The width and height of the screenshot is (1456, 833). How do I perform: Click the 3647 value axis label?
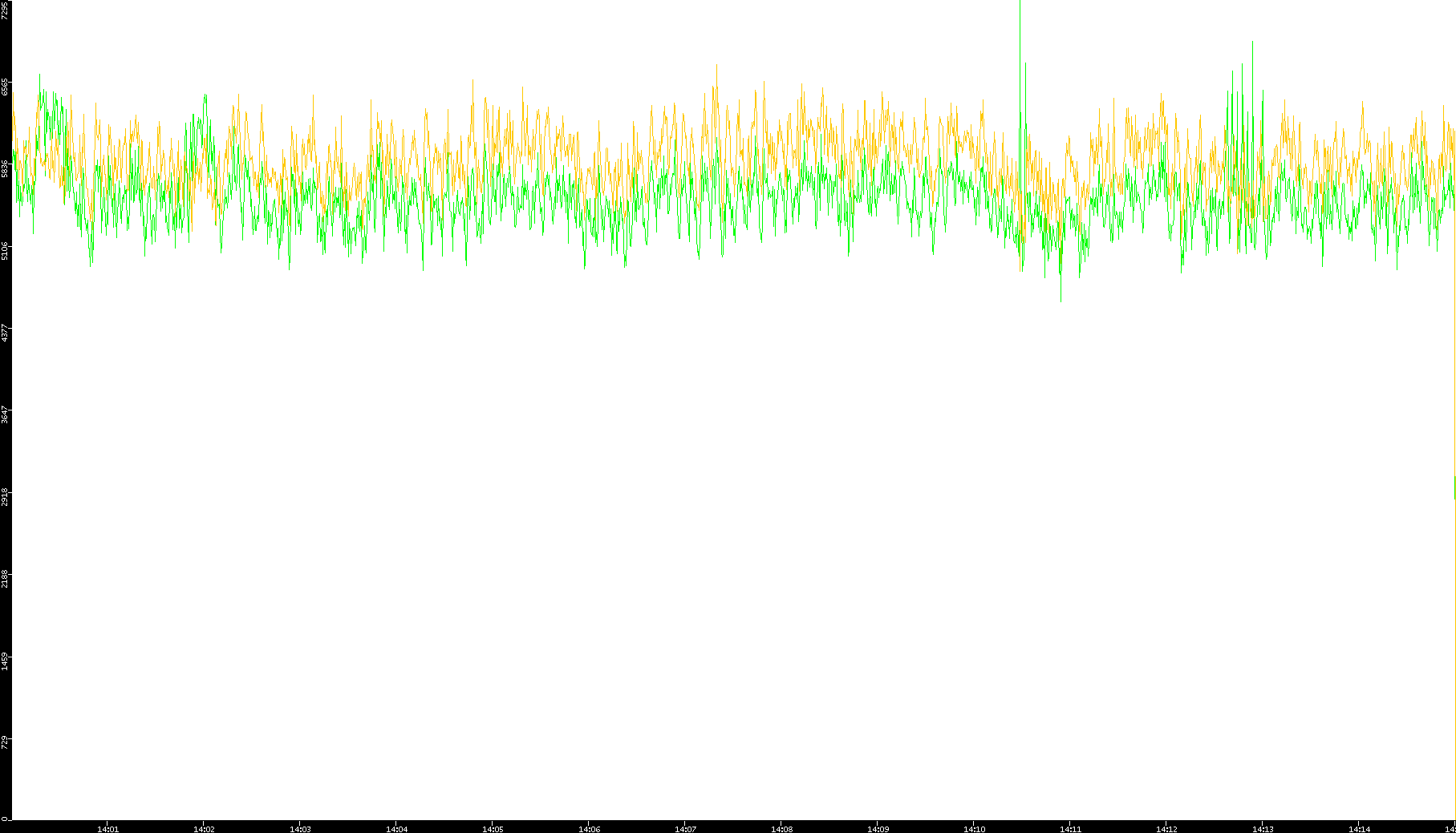pos(6,414)
